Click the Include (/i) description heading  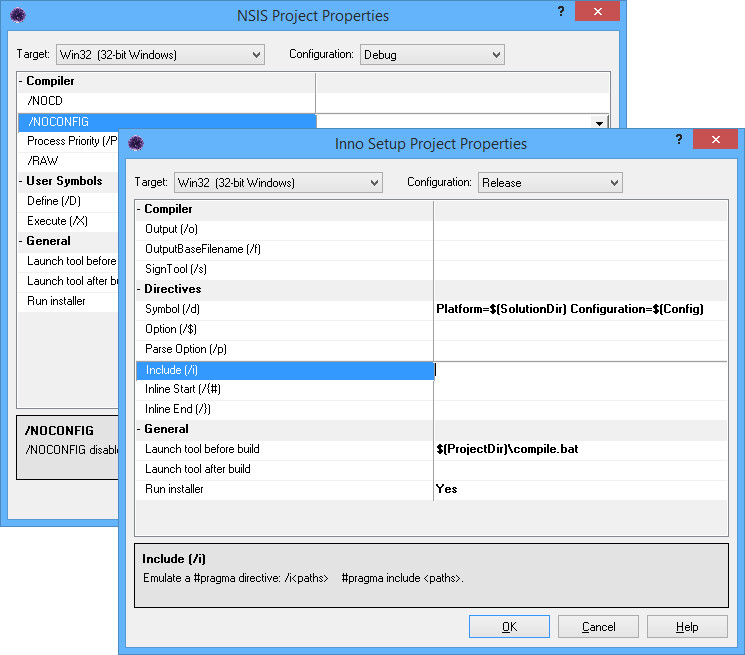point(174,559)
